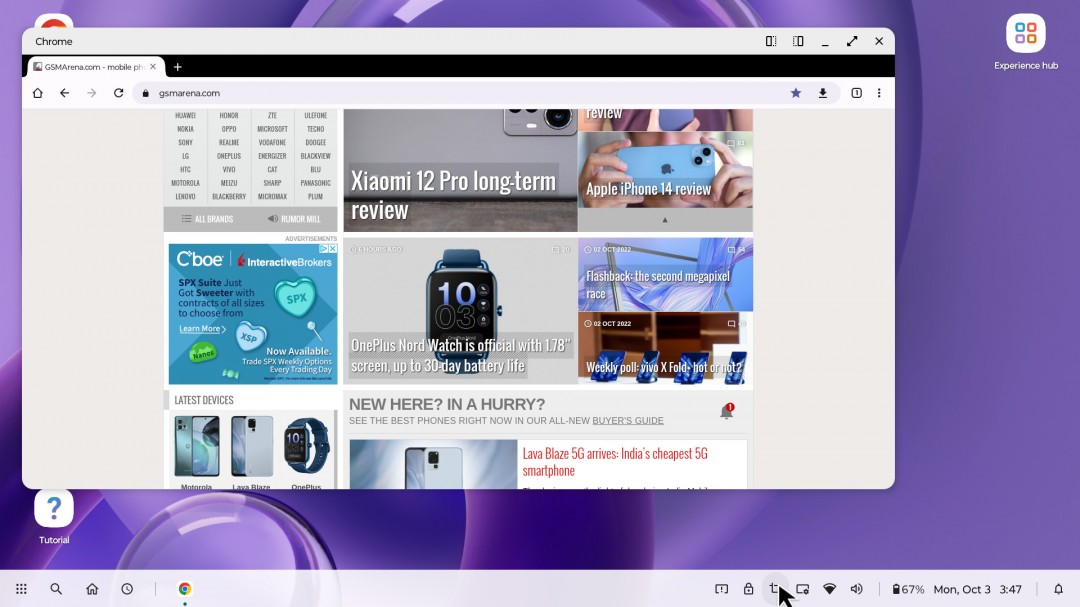Click the date Mon, Oct 3
Viewport: 1080px width, 607px height.
[x=962, y=589]
